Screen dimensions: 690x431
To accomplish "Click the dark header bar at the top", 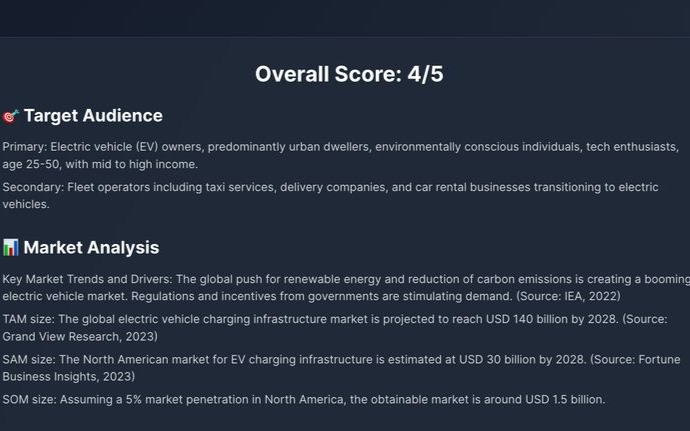I will [x=345, y=18].
